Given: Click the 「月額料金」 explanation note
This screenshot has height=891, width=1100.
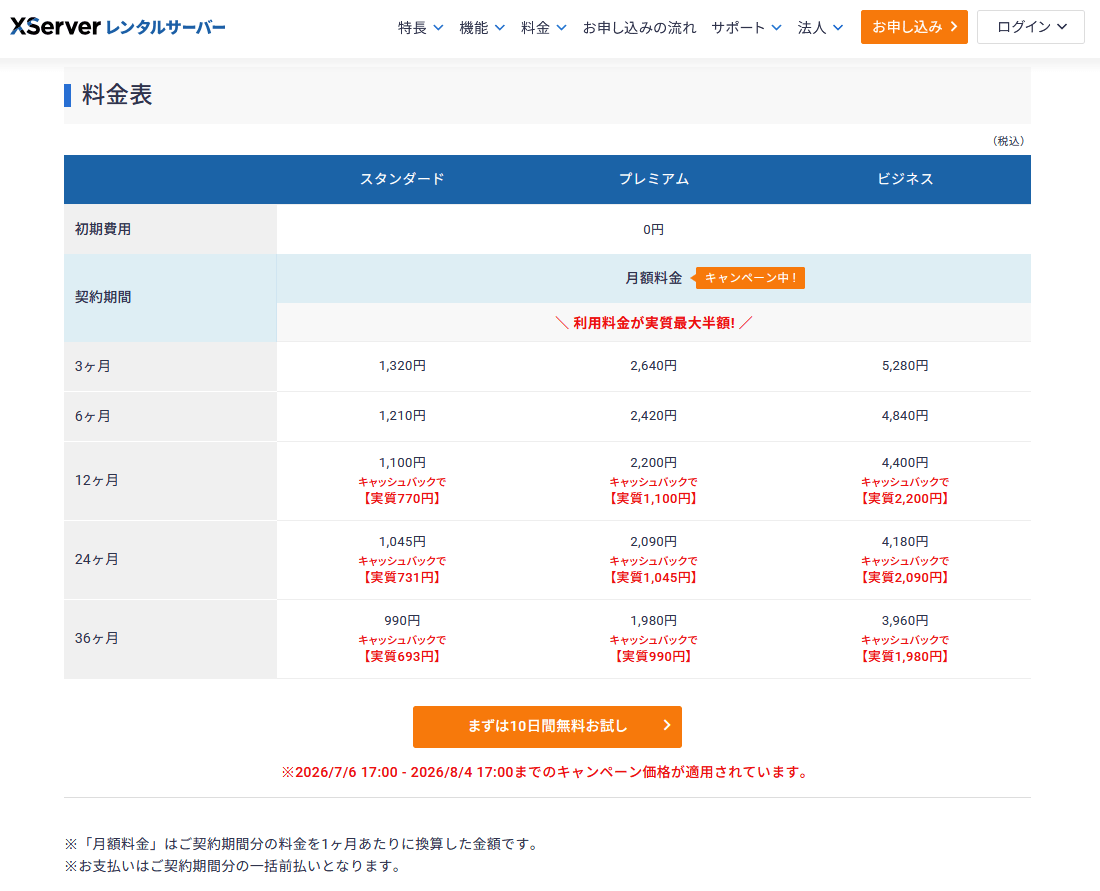Looking at the screenshot, I should 303,843.
